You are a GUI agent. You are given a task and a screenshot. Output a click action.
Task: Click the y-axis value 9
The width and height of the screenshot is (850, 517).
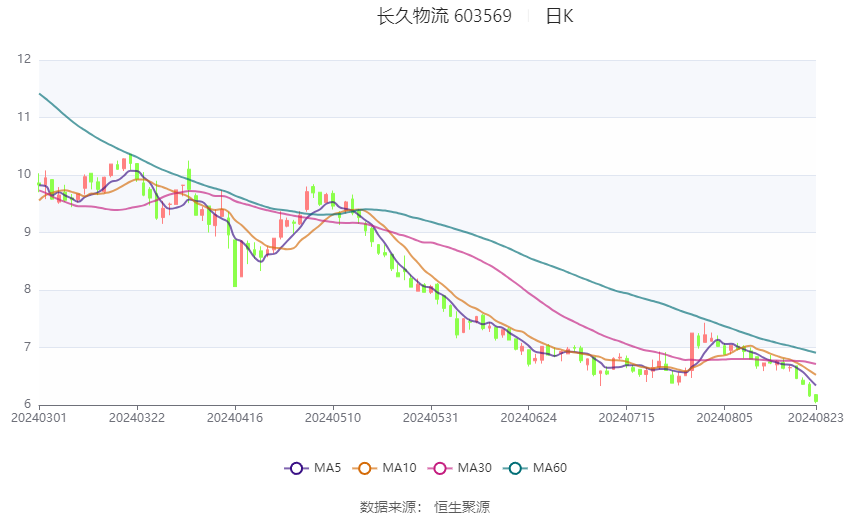coord(27,232)
